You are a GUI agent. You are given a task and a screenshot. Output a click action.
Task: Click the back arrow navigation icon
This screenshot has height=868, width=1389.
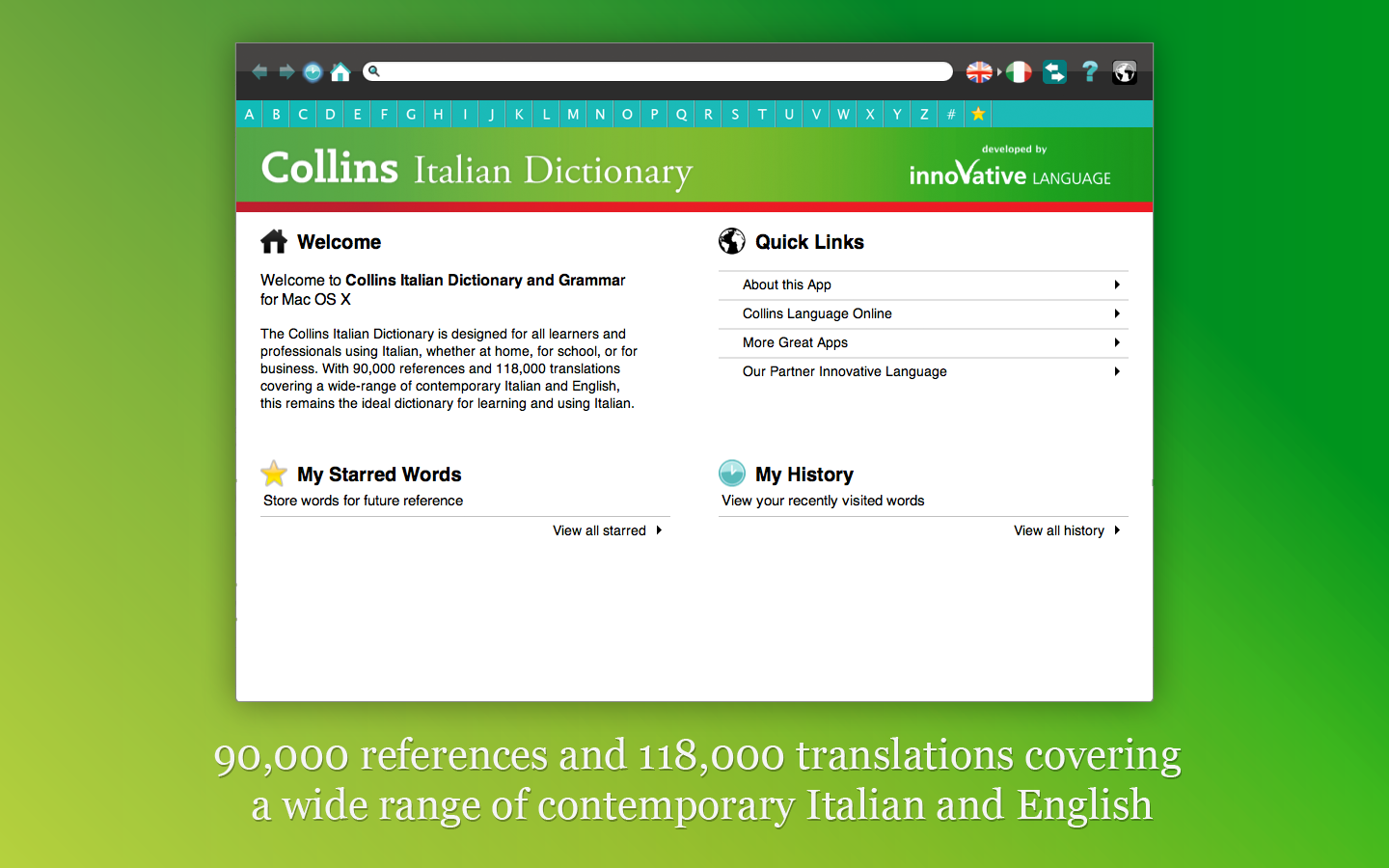pos(259,71)
